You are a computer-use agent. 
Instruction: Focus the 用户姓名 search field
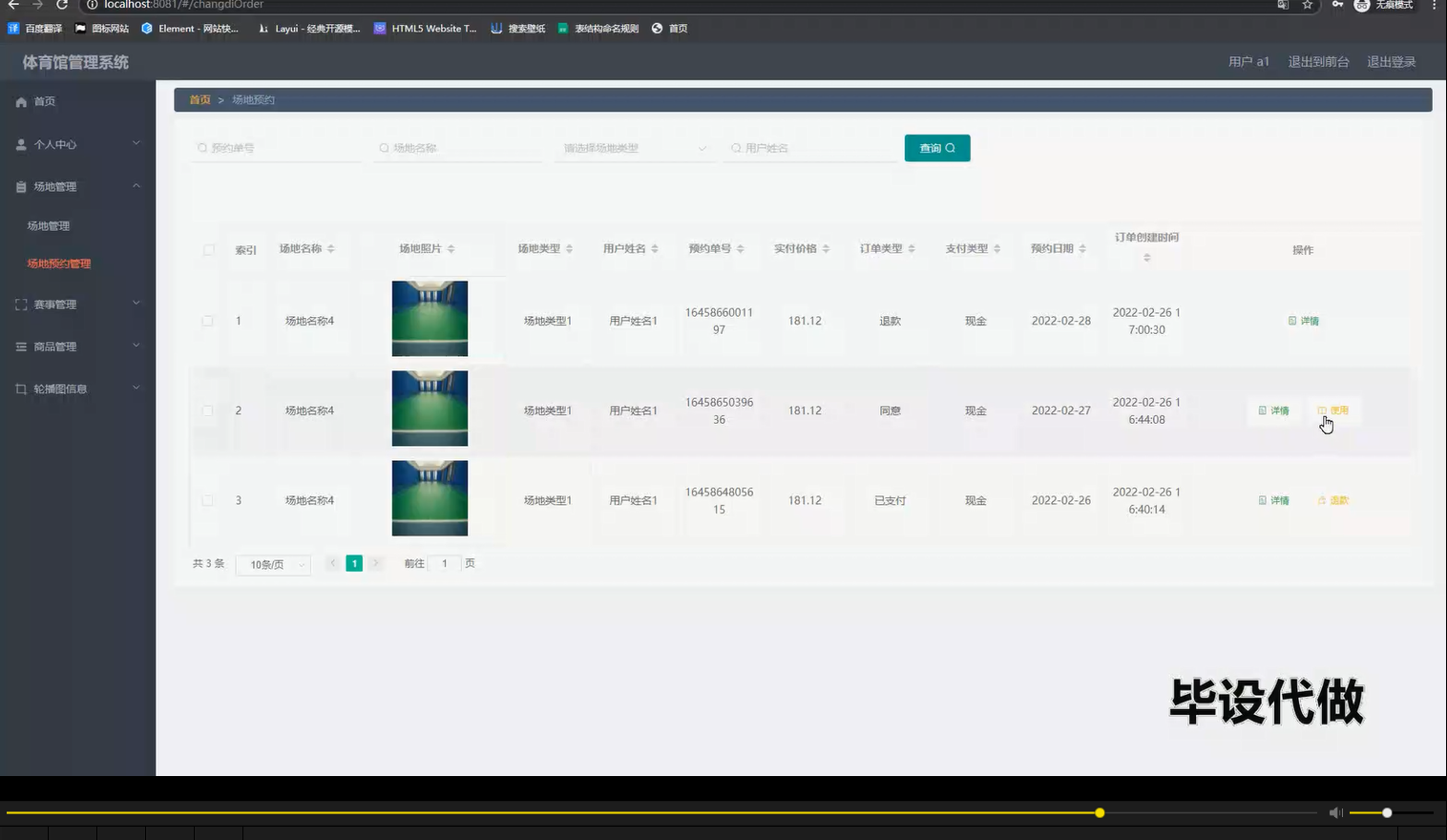coord(809,148)
